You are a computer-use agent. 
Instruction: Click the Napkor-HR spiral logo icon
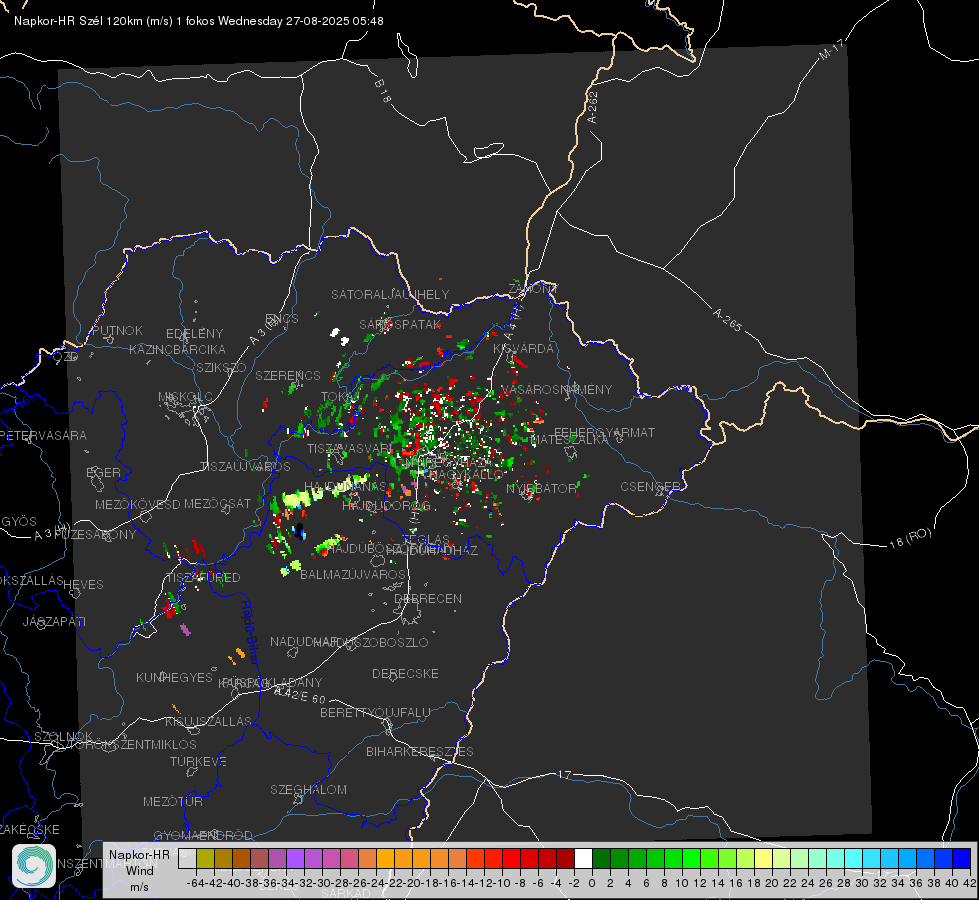(34, 866)
